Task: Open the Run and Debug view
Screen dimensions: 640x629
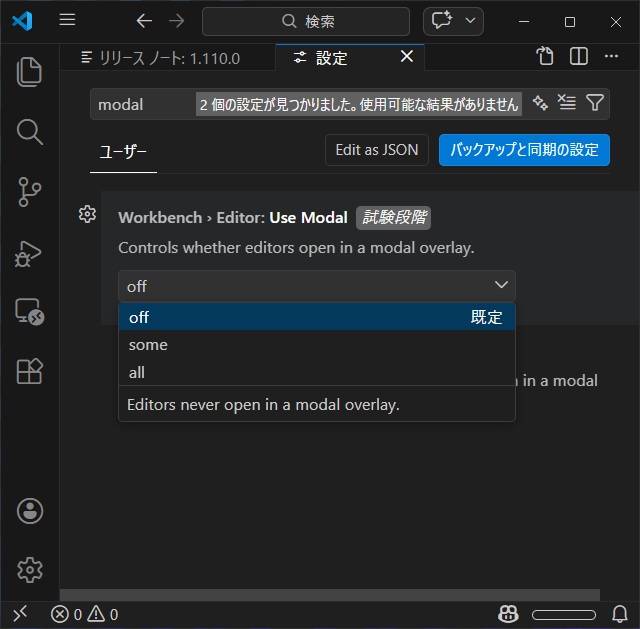Action: [x=30, y=252]
